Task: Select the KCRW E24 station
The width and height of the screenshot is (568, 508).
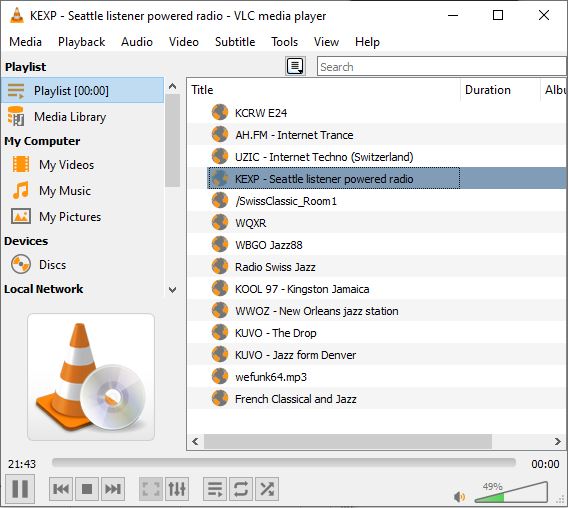Action: point(377,113)
